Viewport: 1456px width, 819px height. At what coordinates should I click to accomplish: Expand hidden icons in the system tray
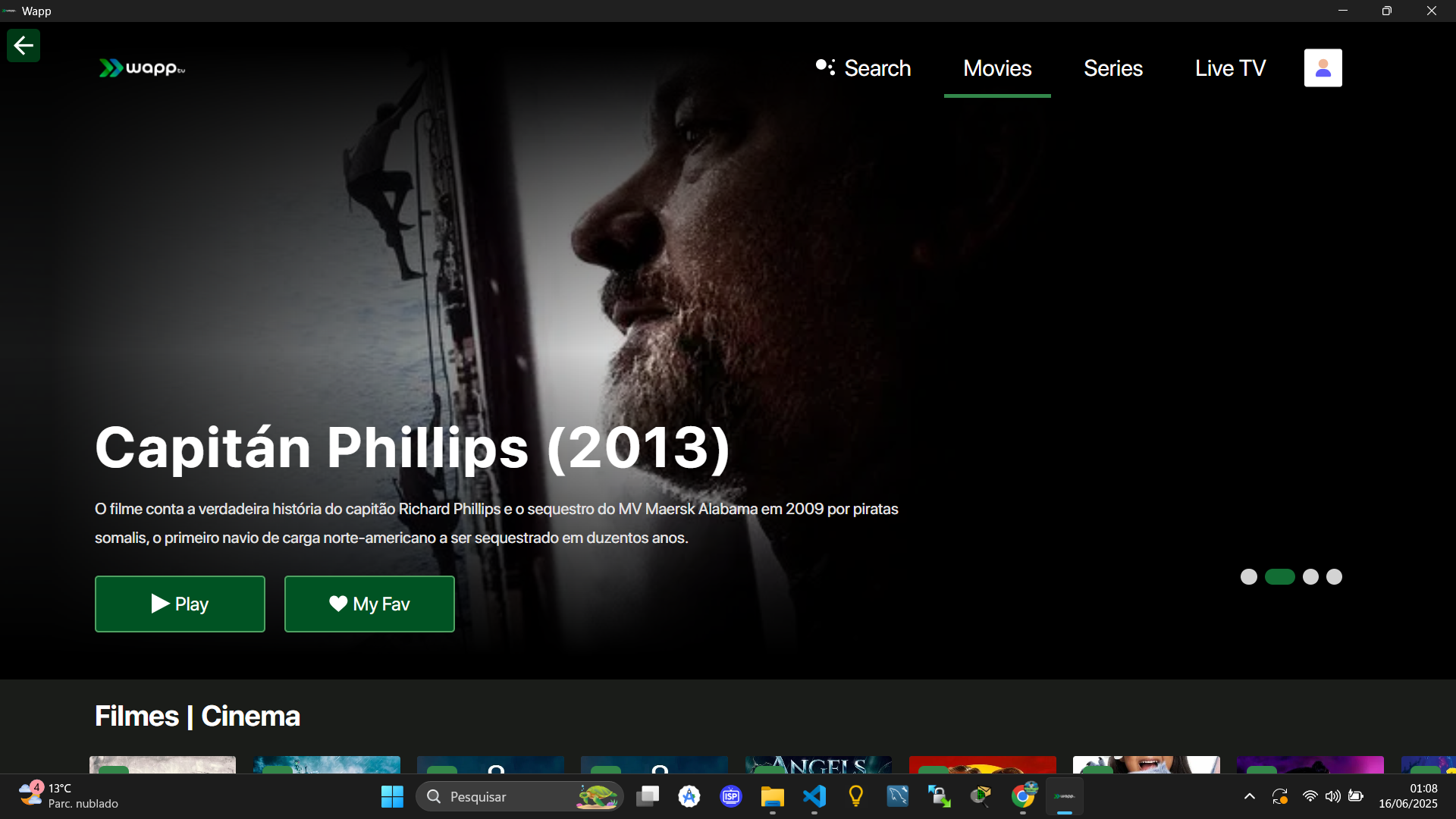click(1249, 796)
